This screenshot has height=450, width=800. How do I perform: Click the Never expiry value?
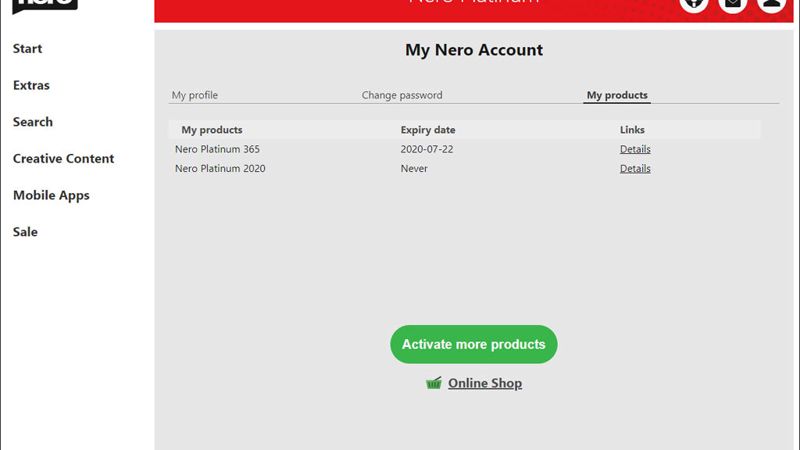click(x=414, y=168)
